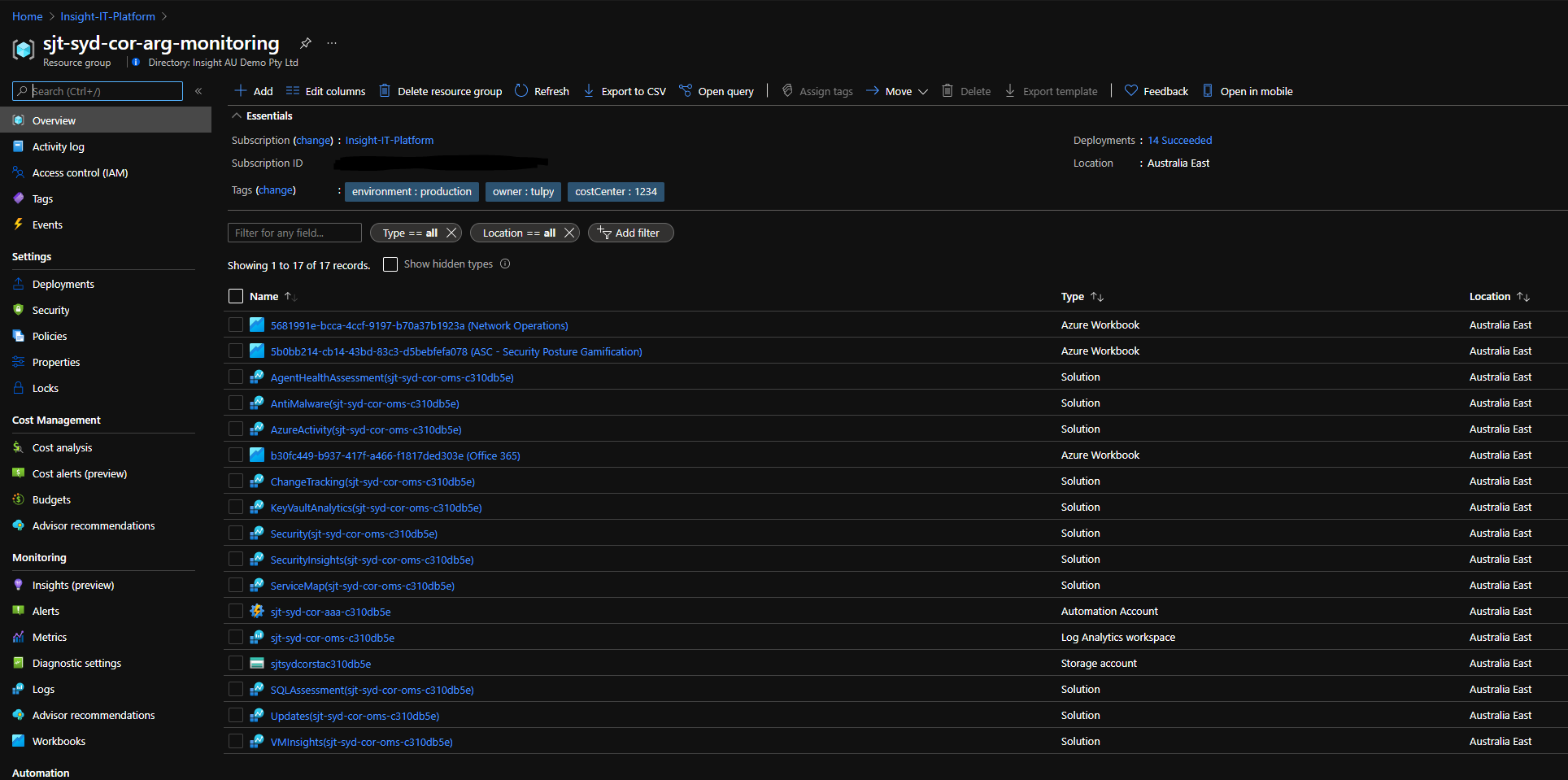
Task: Click the change link next to Subscription
Action: pos(313,140)
